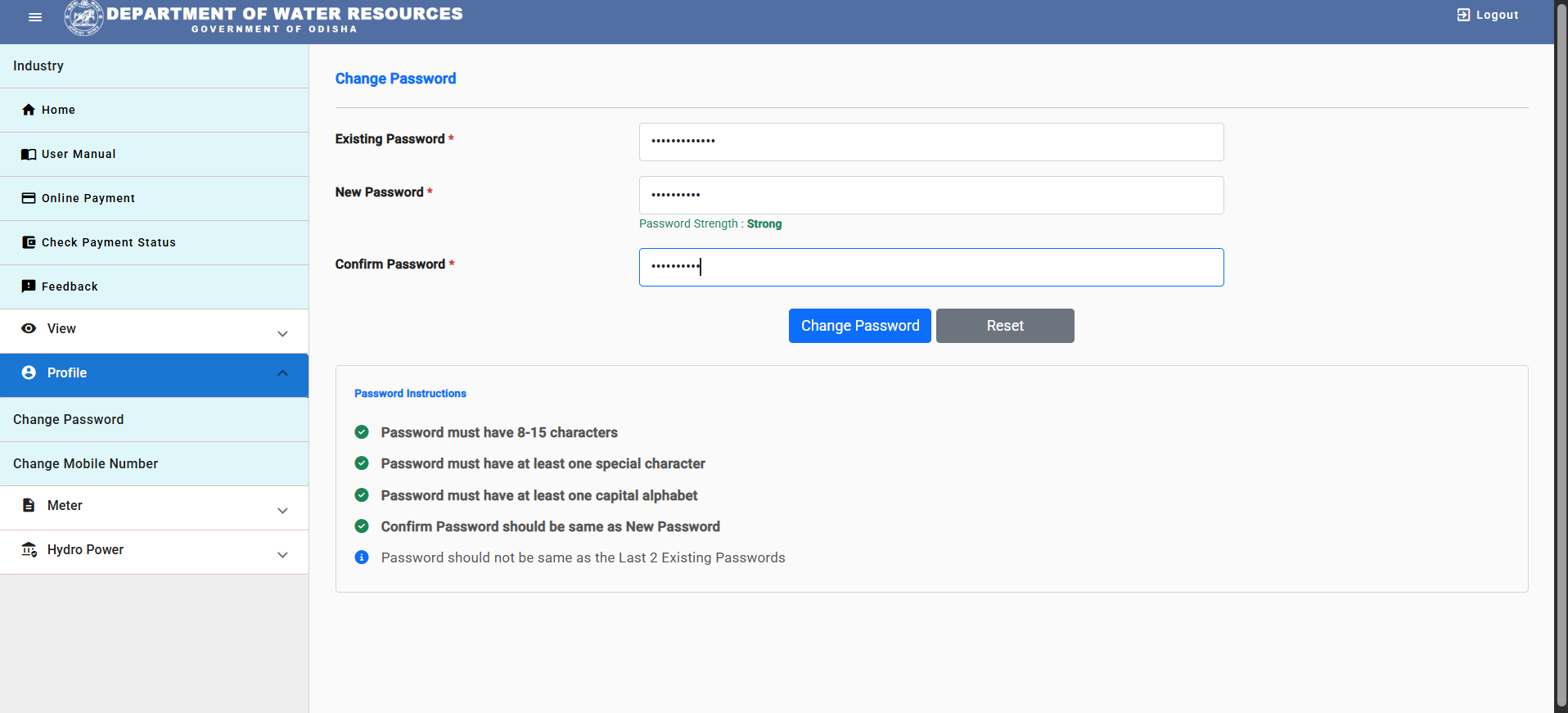
Task: Expand the View menu chevron
Action: (282, 333)
